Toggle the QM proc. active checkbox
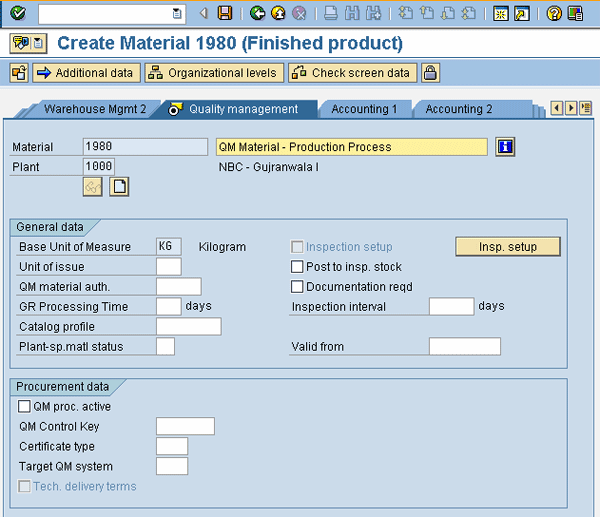600x517 pixels. click(25, 407)
